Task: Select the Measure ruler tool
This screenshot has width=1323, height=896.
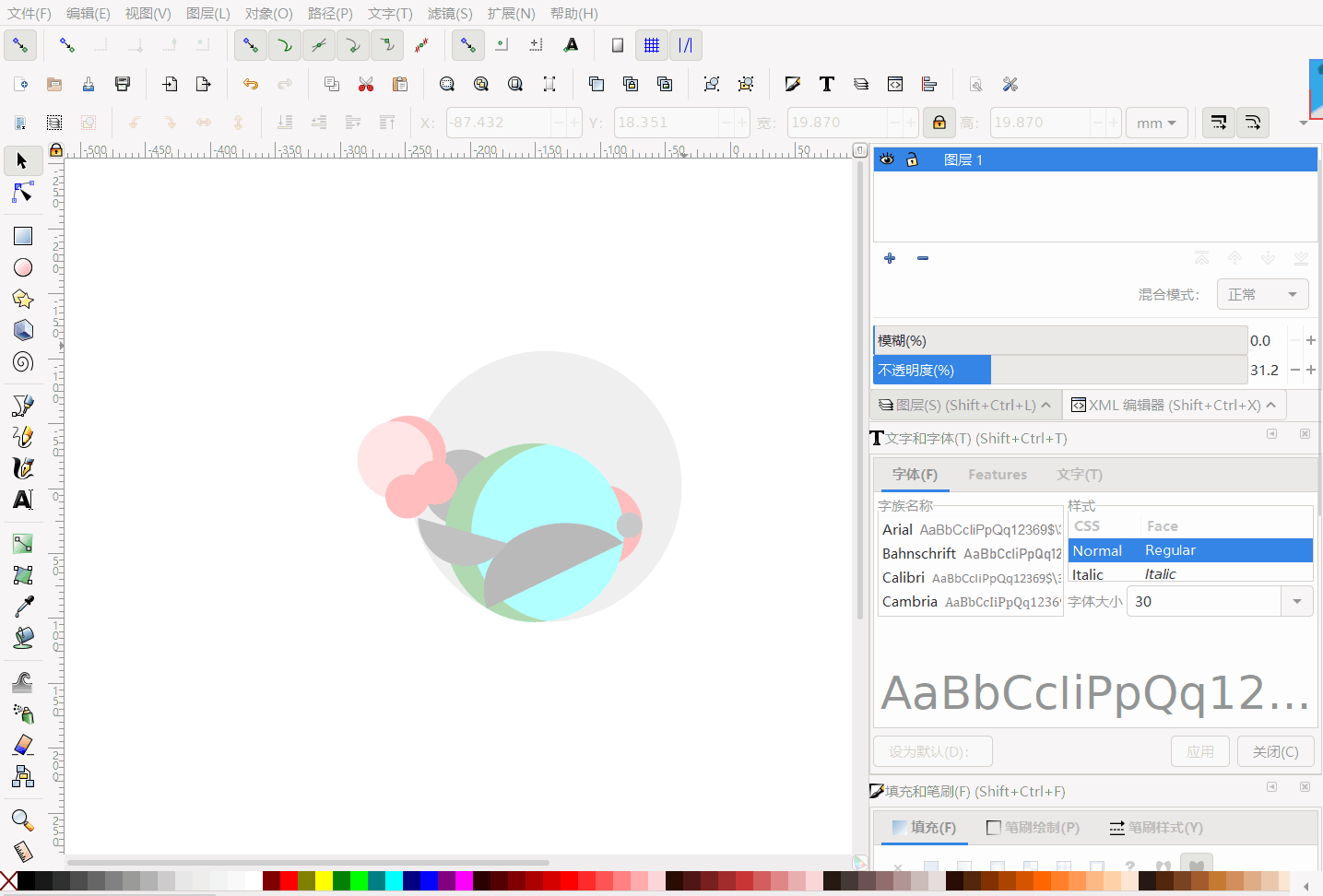Action: tap(23, 852)
